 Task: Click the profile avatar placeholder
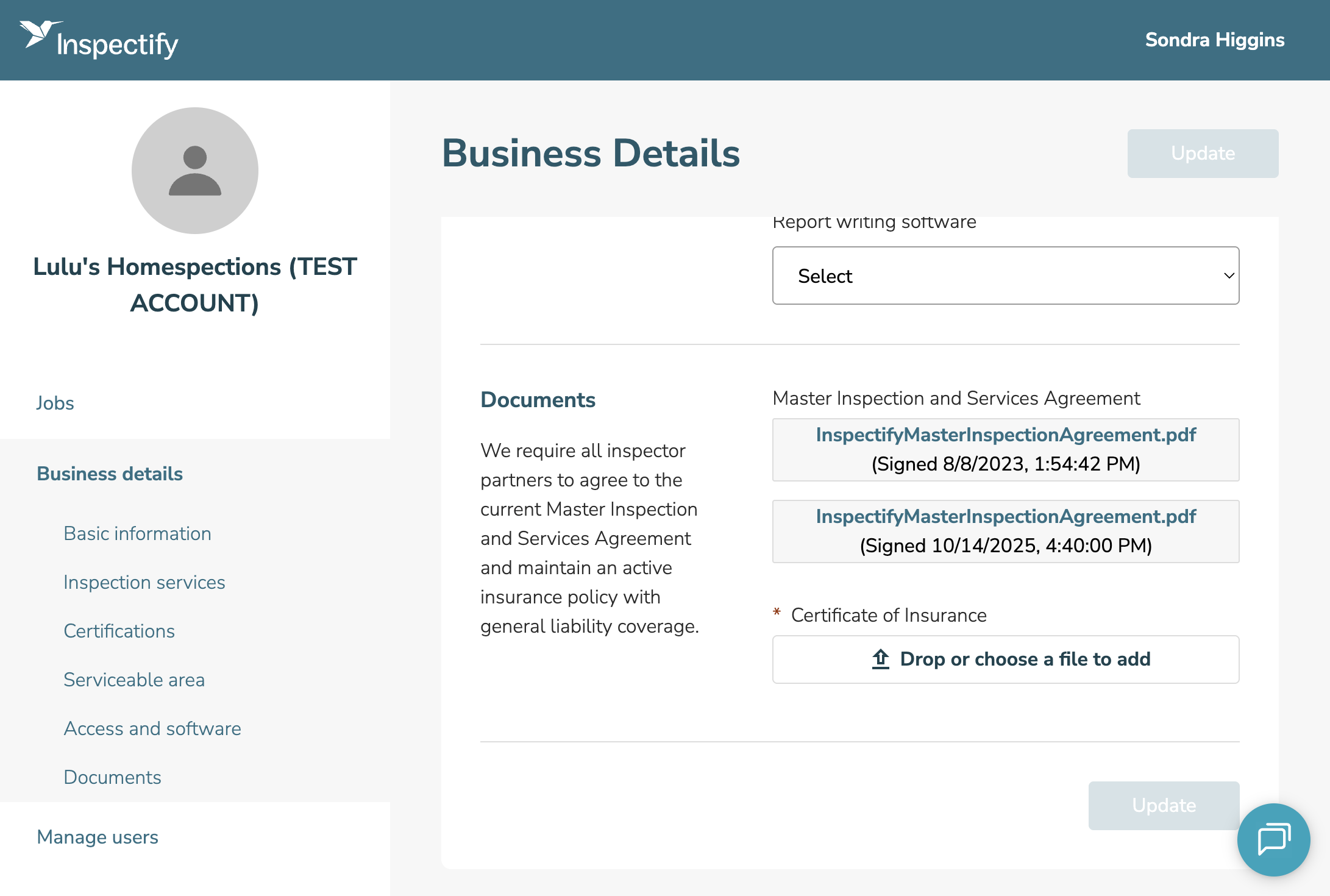pos(195,171)
